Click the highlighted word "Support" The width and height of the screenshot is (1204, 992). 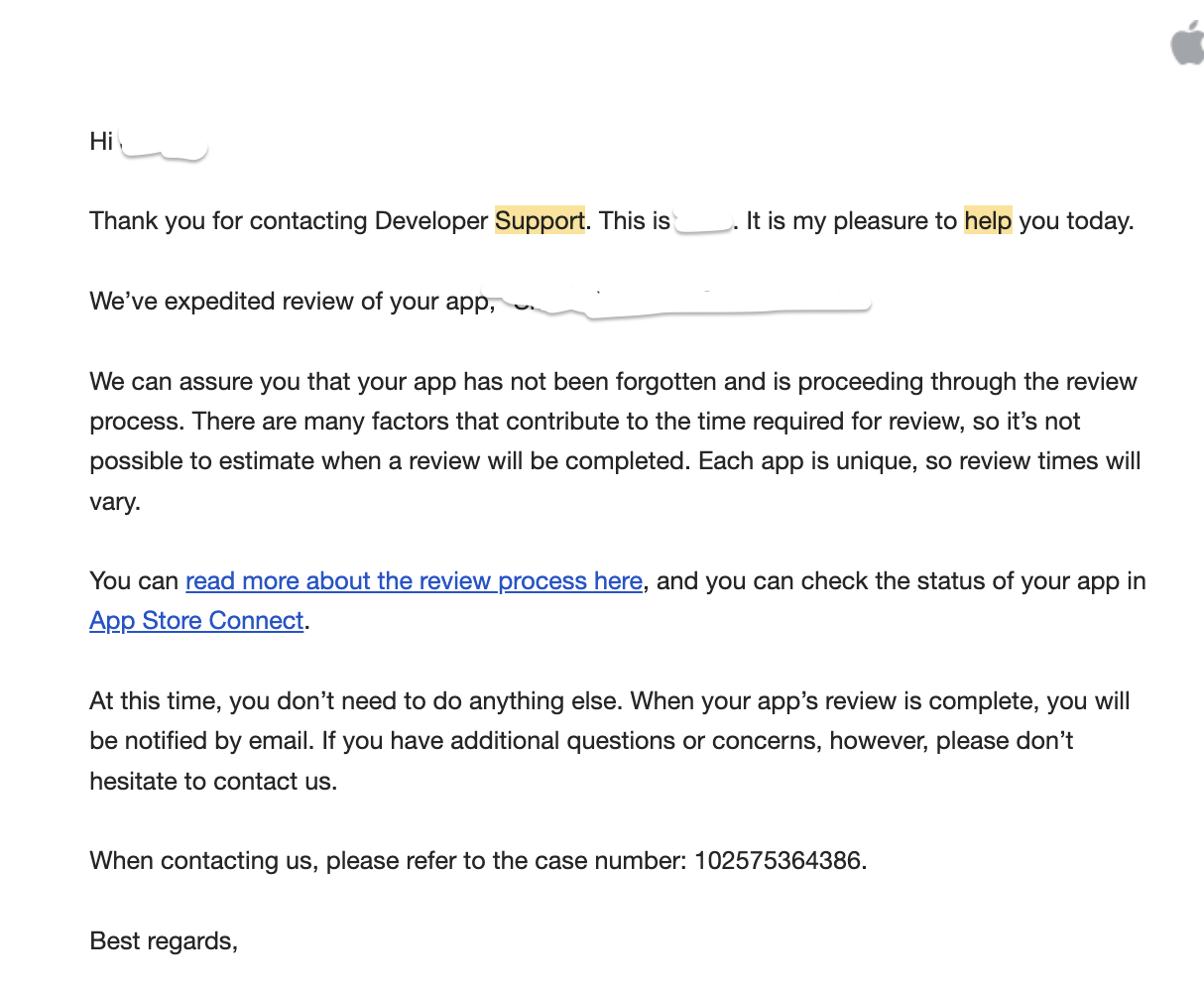tap(540, 220)
